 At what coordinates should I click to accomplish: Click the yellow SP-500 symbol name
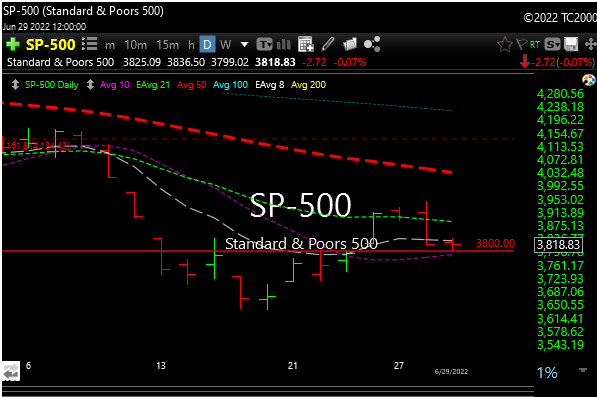(51, 45)
